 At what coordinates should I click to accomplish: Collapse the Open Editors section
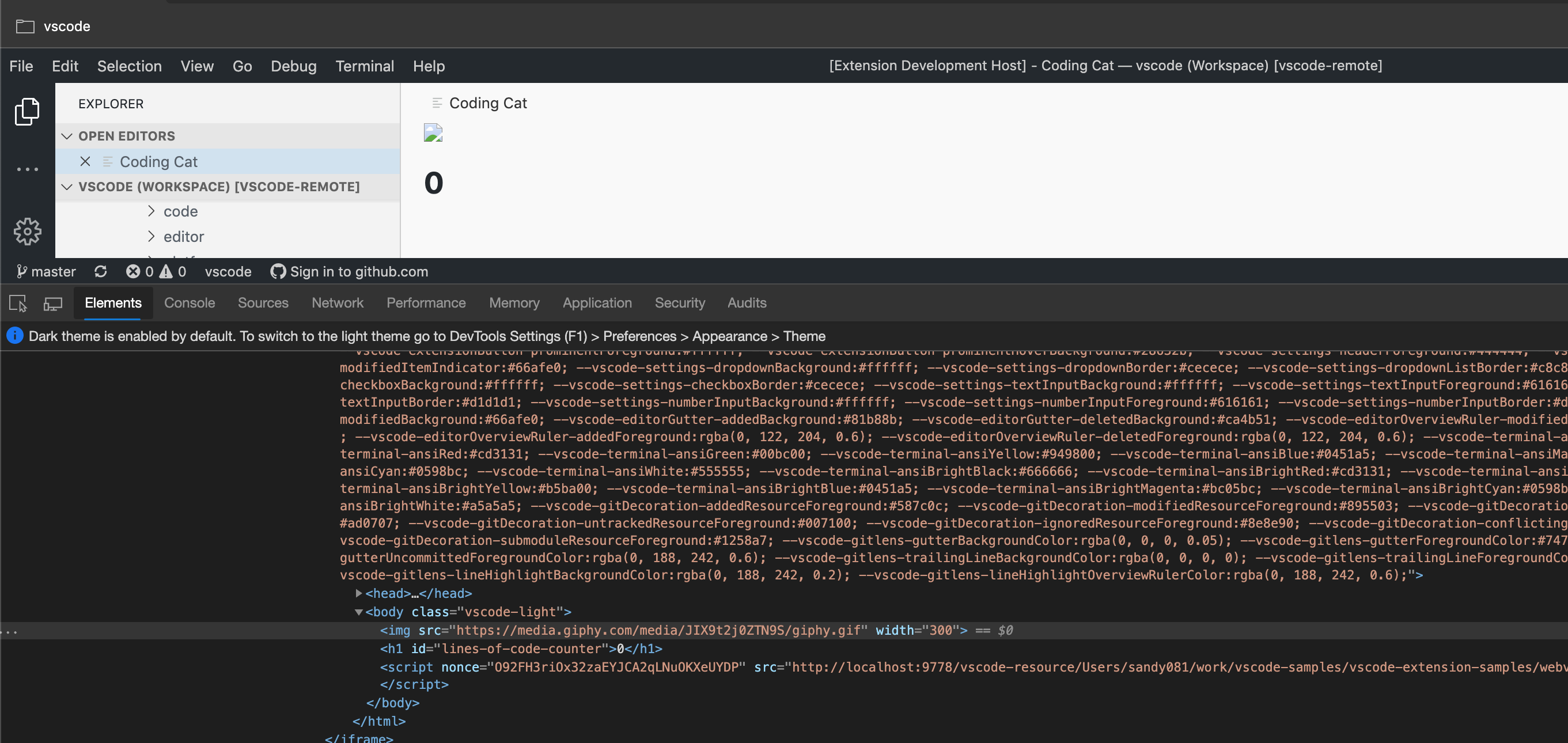click(67, 136)
